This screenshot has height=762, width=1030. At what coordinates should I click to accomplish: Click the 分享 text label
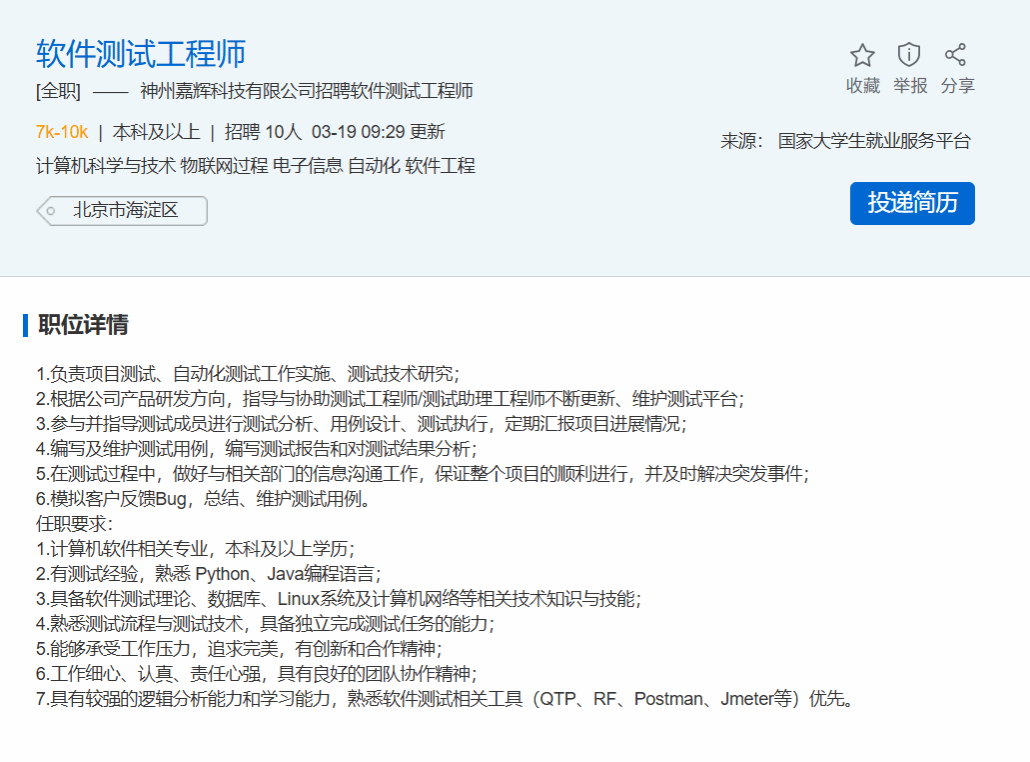[957, 86]
